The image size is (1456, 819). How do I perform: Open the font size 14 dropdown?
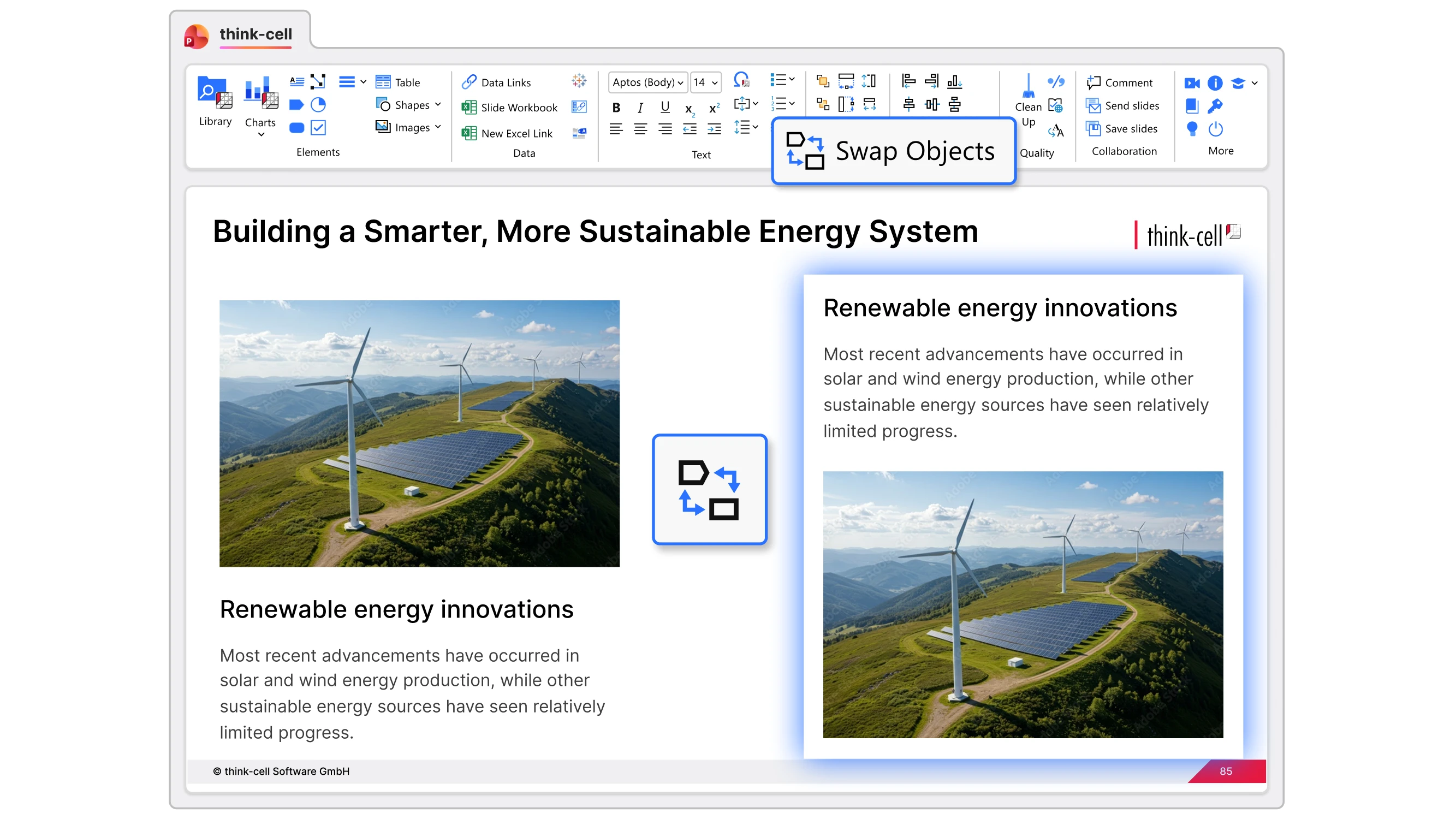[715, 82]
